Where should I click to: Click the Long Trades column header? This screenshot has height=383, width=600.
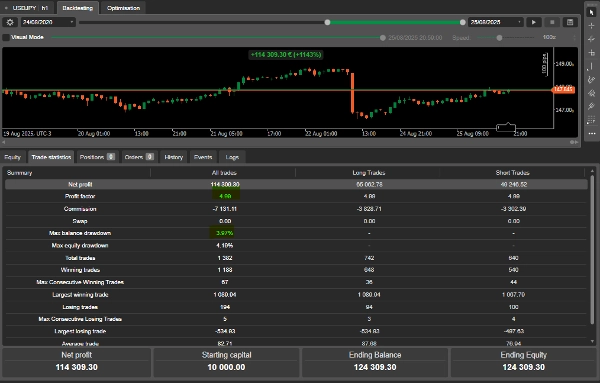pos(368,173)
